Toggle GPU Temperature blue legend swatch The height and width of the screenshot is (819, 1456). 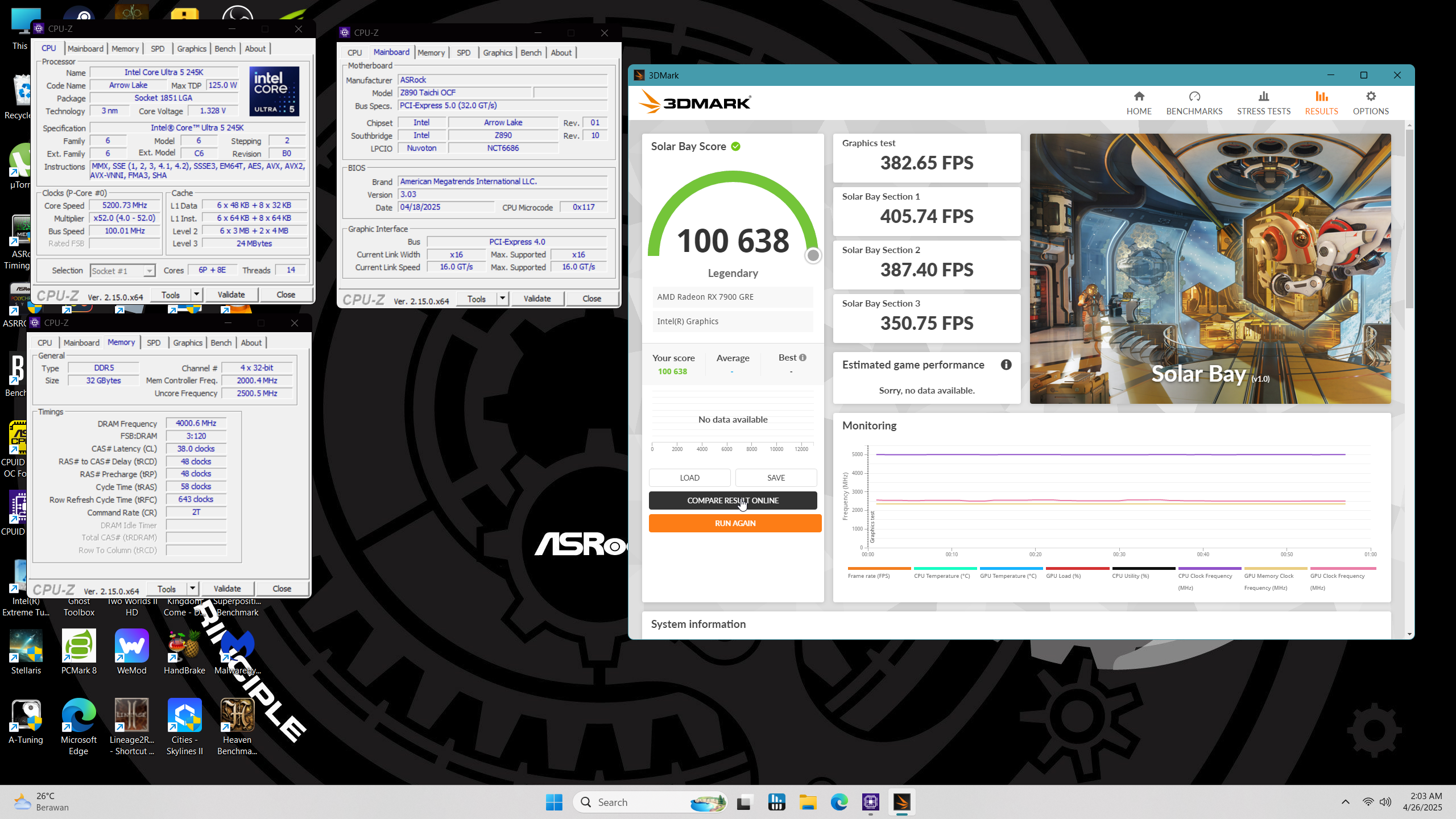(x=1011, y=568)
